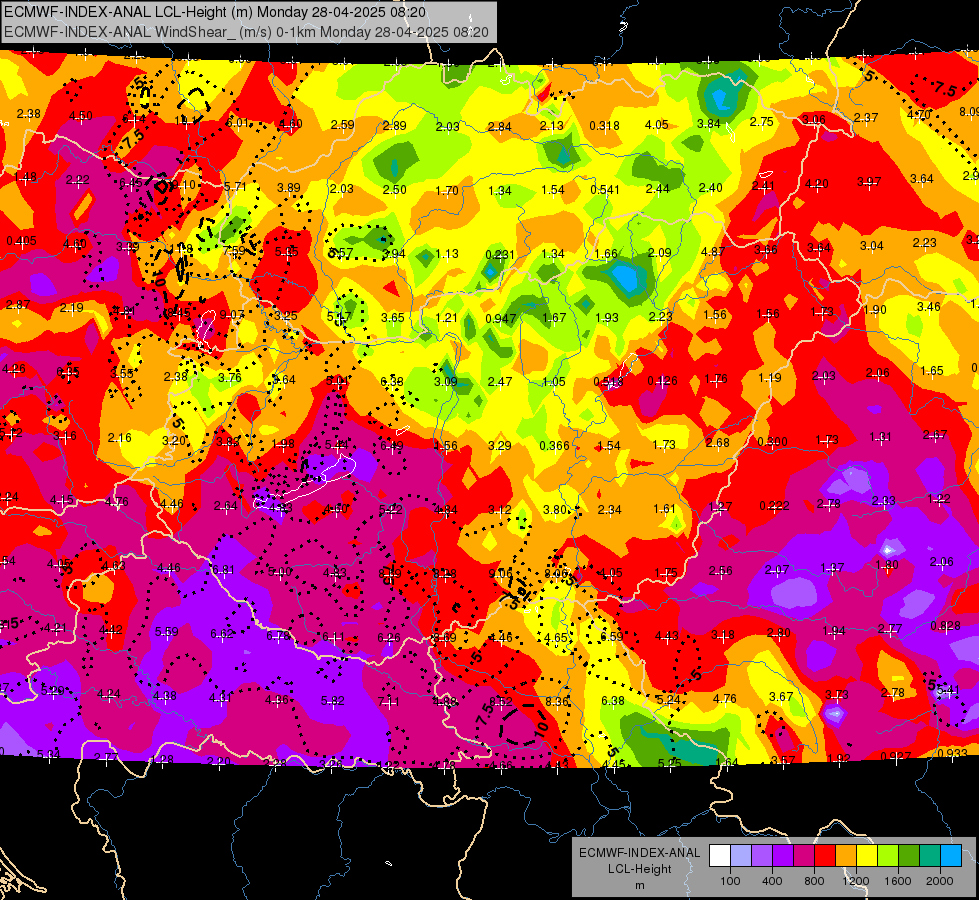Click the wind shear value 4.87
The height and width of the screenshot is (900, 979).
tap(712, 251)
